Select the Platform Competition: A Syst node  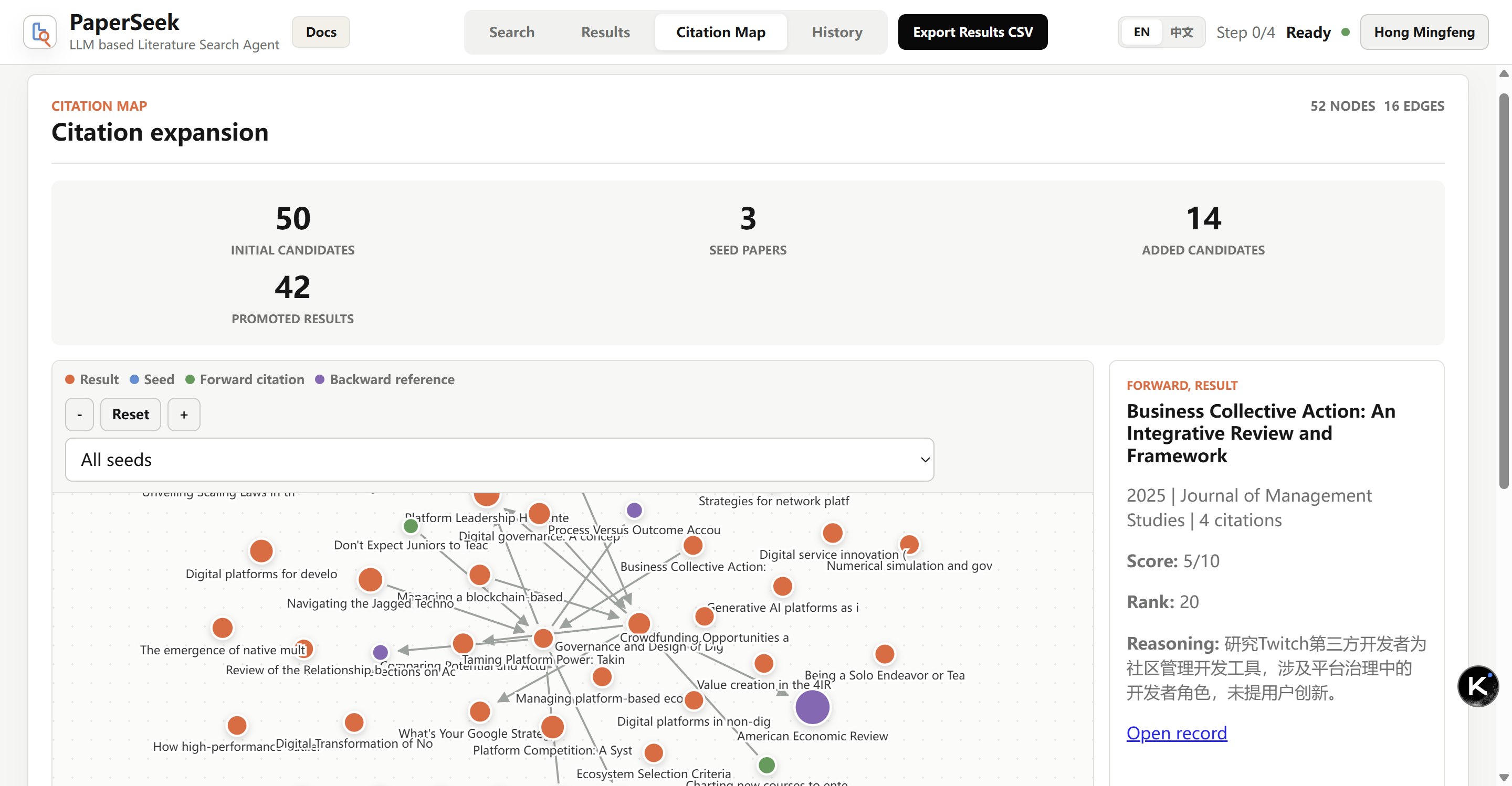coord(552,727)
